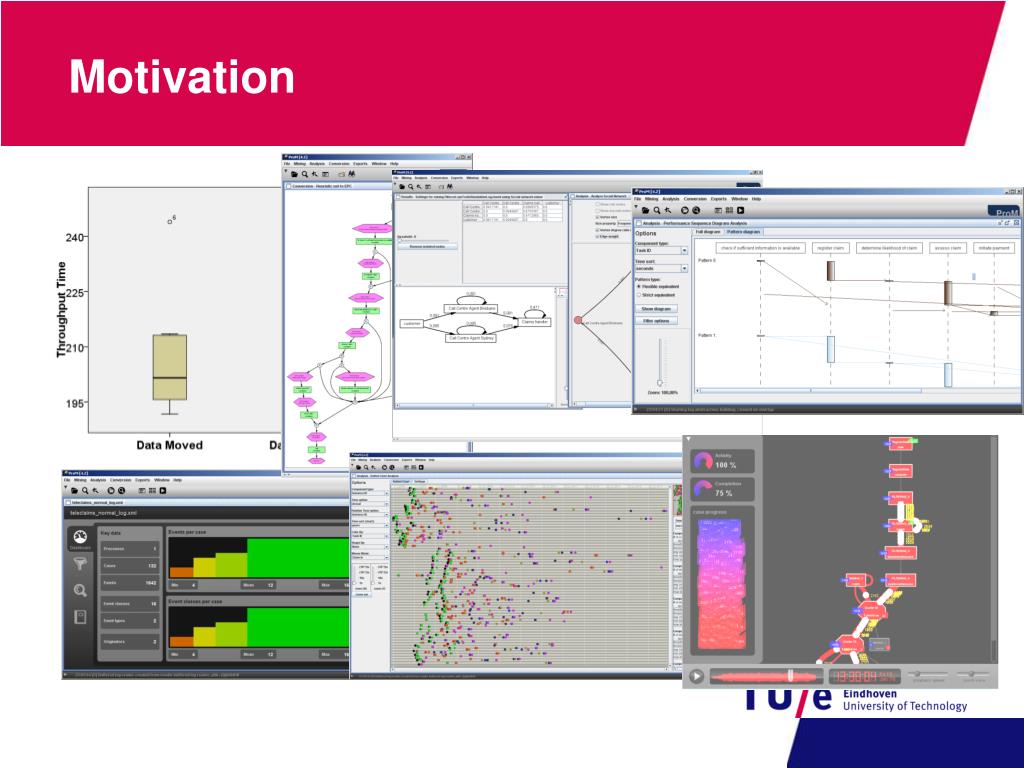Open Analysis menu in sequence diagram window

coord(671,199)
